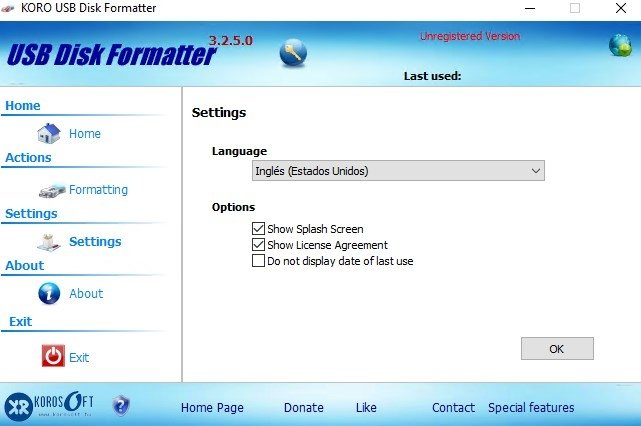The image size is (641, 426).
Task: Open the Home Page link
Action: (x=212, y=408)
